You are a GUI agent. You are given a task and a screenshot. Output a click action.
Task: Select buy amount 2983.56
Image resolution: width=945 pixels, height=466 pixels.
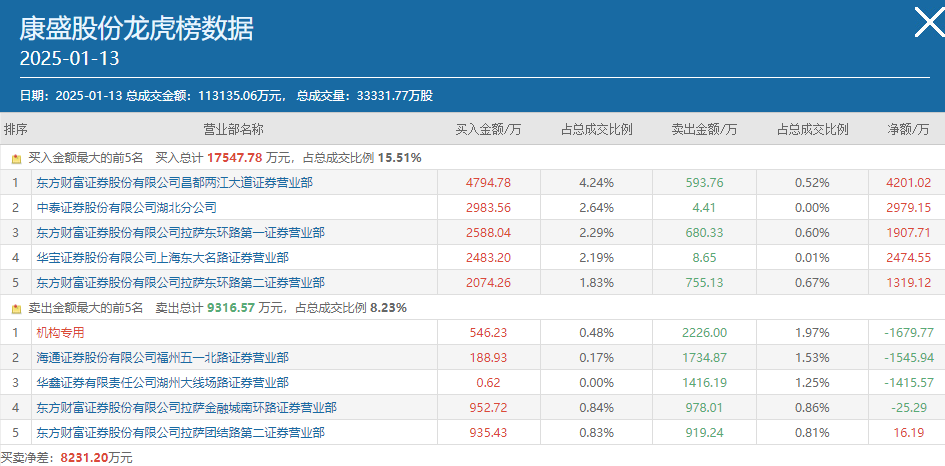pos(488,208)
